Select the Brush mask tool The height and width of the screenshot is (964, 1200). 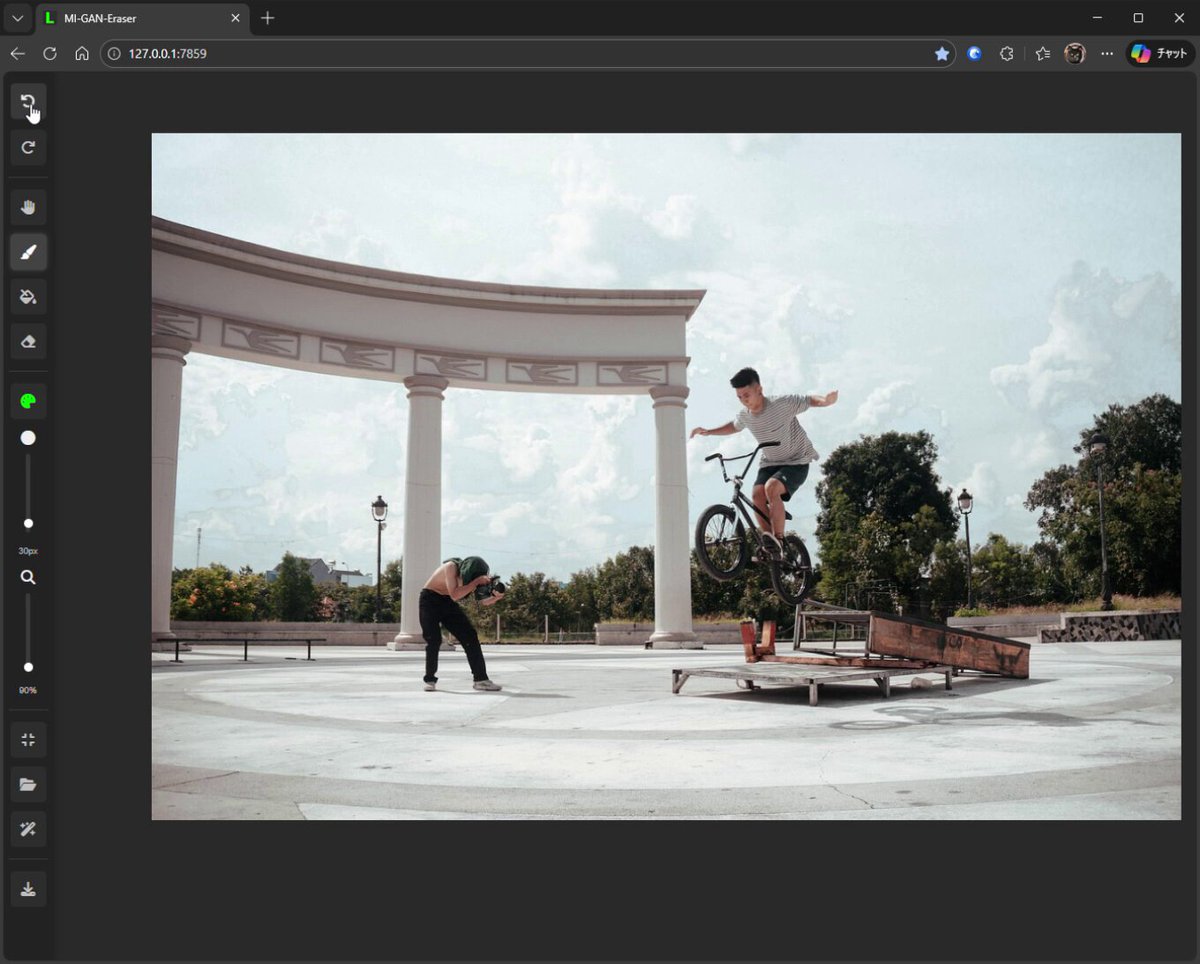pos(28,252)
